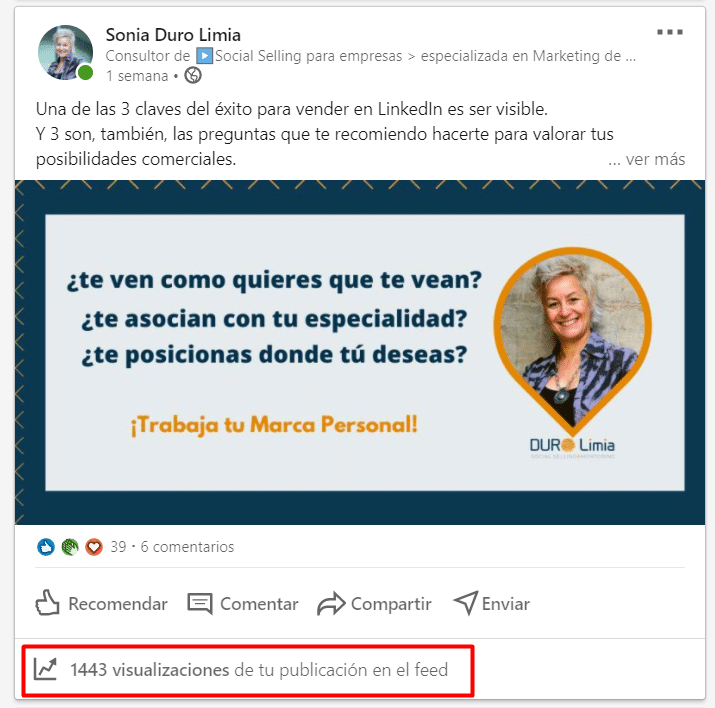Open the 1443 visualizaciones stats

point(259,670)
